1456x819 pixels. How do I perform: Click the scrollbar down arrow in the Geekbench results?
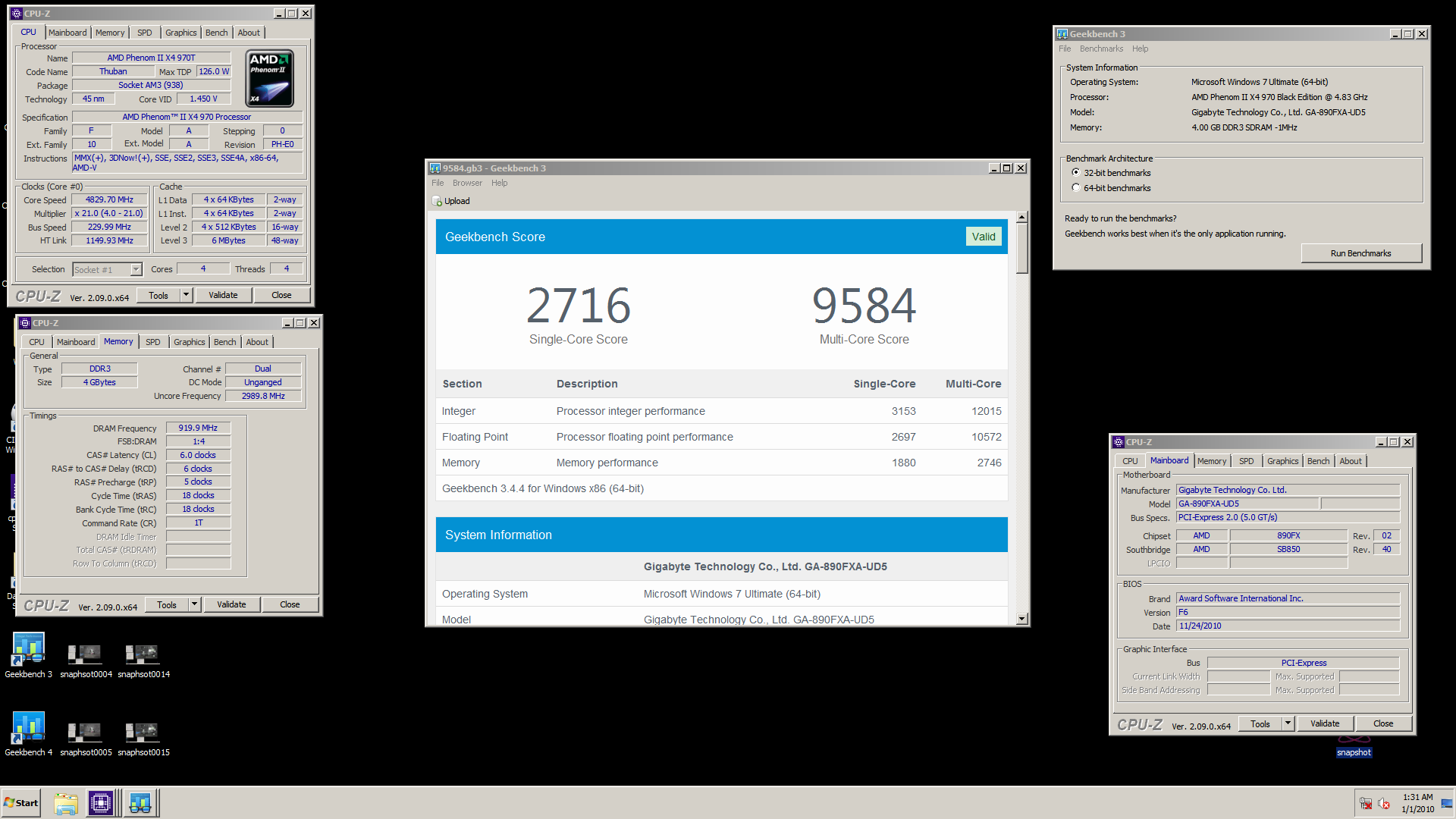point(1021,619)
